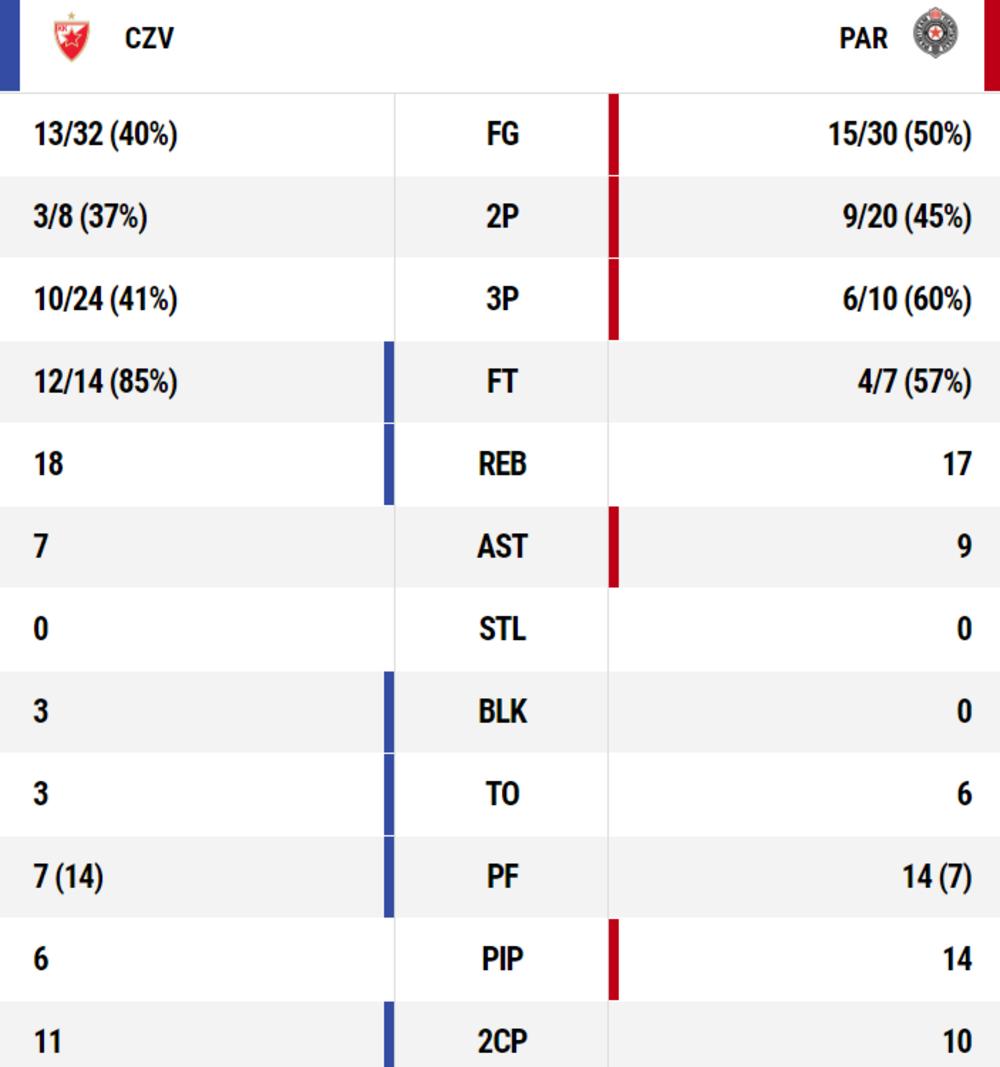Click PAR field goals 15/30 (50%)
The image size is (1000, 1067).
(x=899, y=135)
